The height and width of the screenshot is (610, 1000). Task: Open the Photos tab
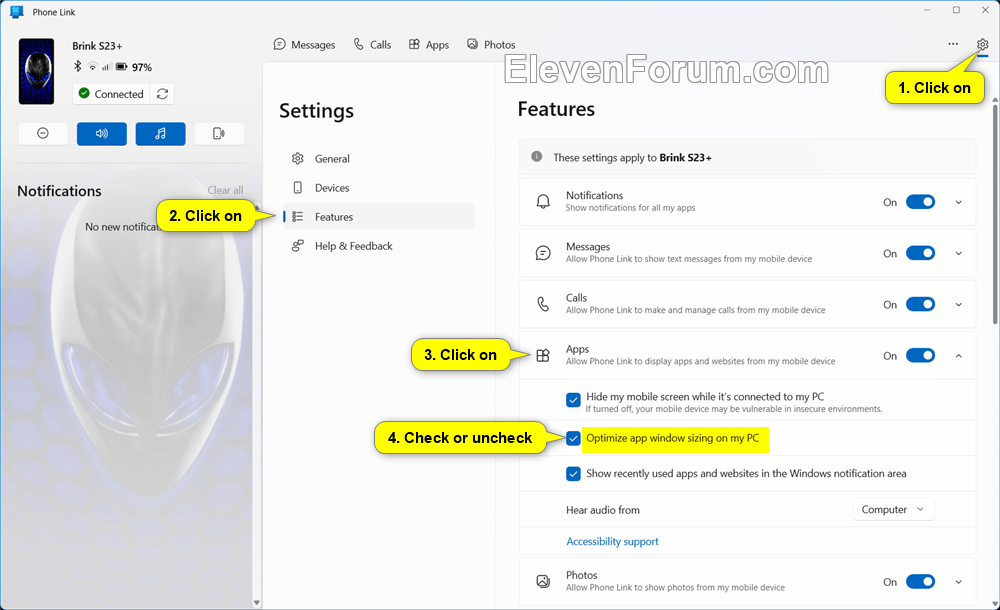click(x=491, y=45)
